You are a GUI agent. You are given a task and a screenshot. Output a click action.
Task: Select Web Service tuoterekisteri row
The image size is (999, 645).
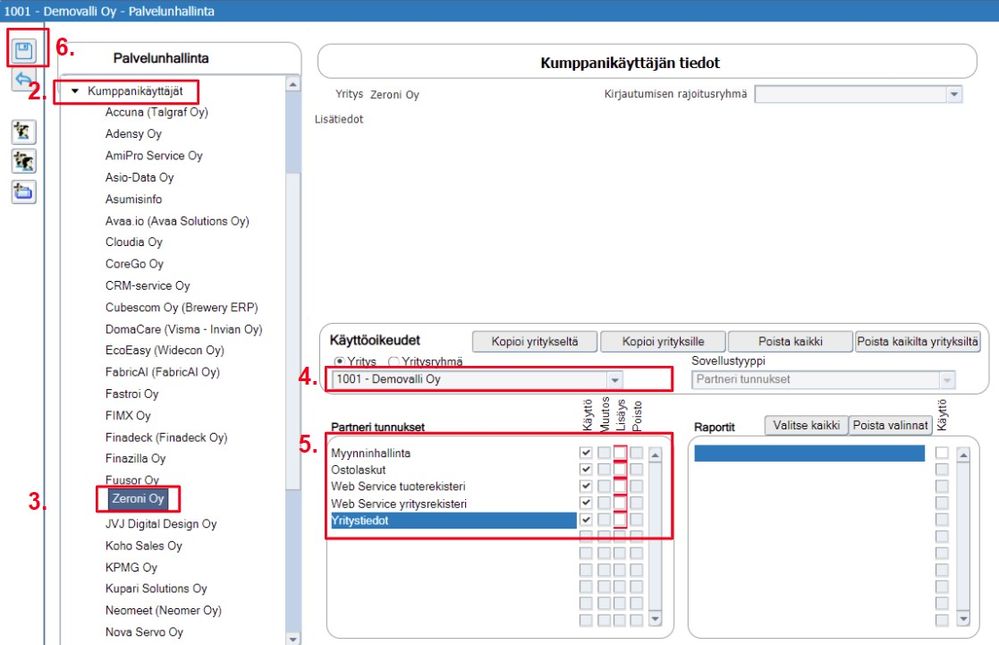point(453,486)
